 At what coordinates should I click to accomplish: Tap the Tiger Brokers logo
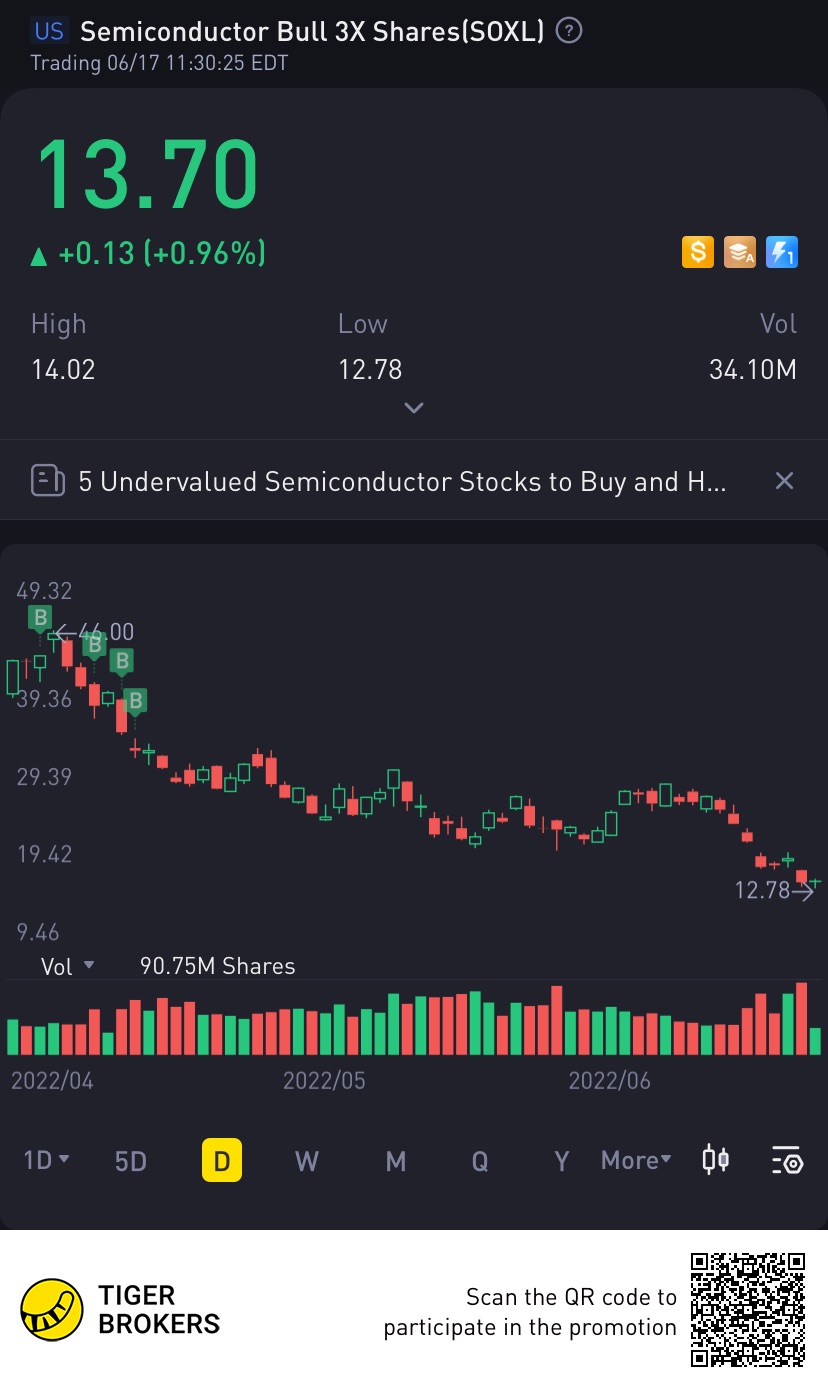pyautogui.click(x=52, y=1310)
